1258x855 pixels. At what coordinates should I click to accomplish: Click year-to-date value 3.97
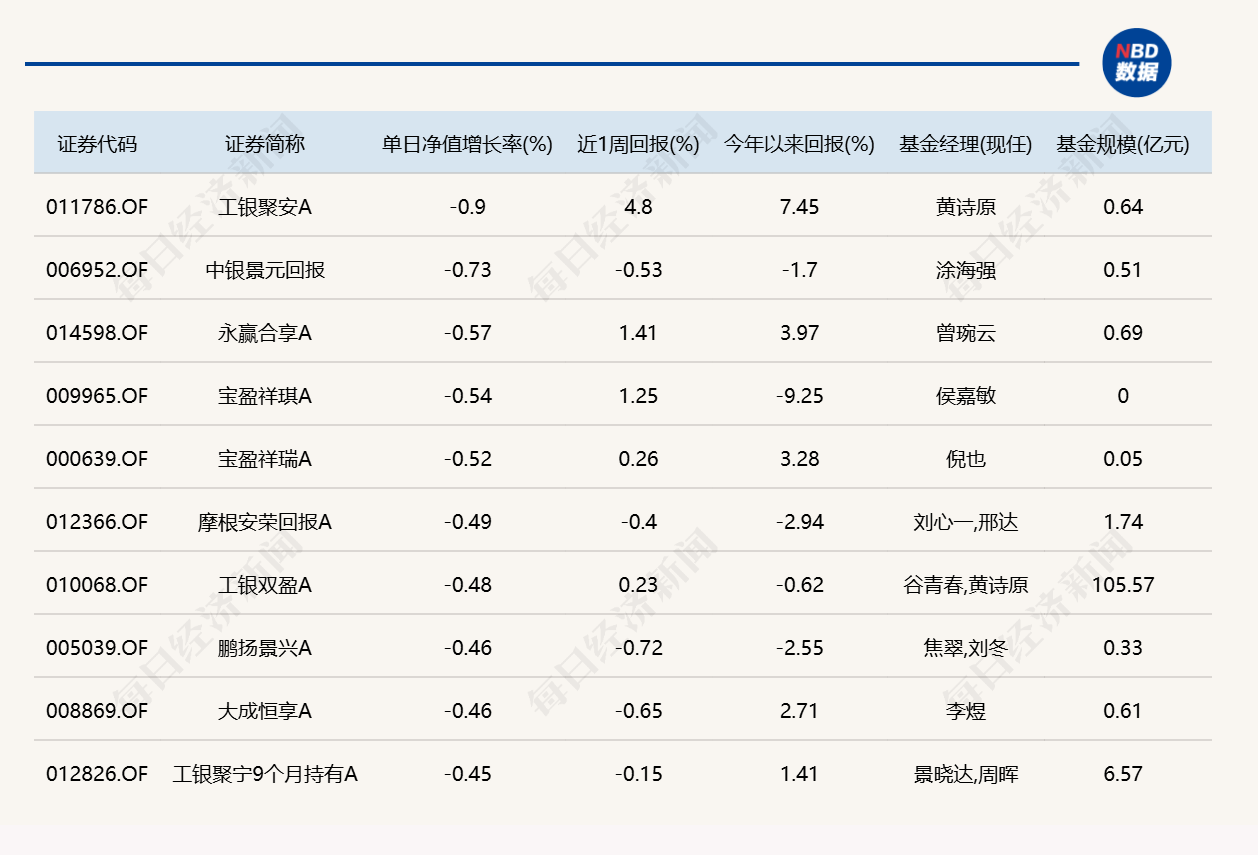(799, 333)
